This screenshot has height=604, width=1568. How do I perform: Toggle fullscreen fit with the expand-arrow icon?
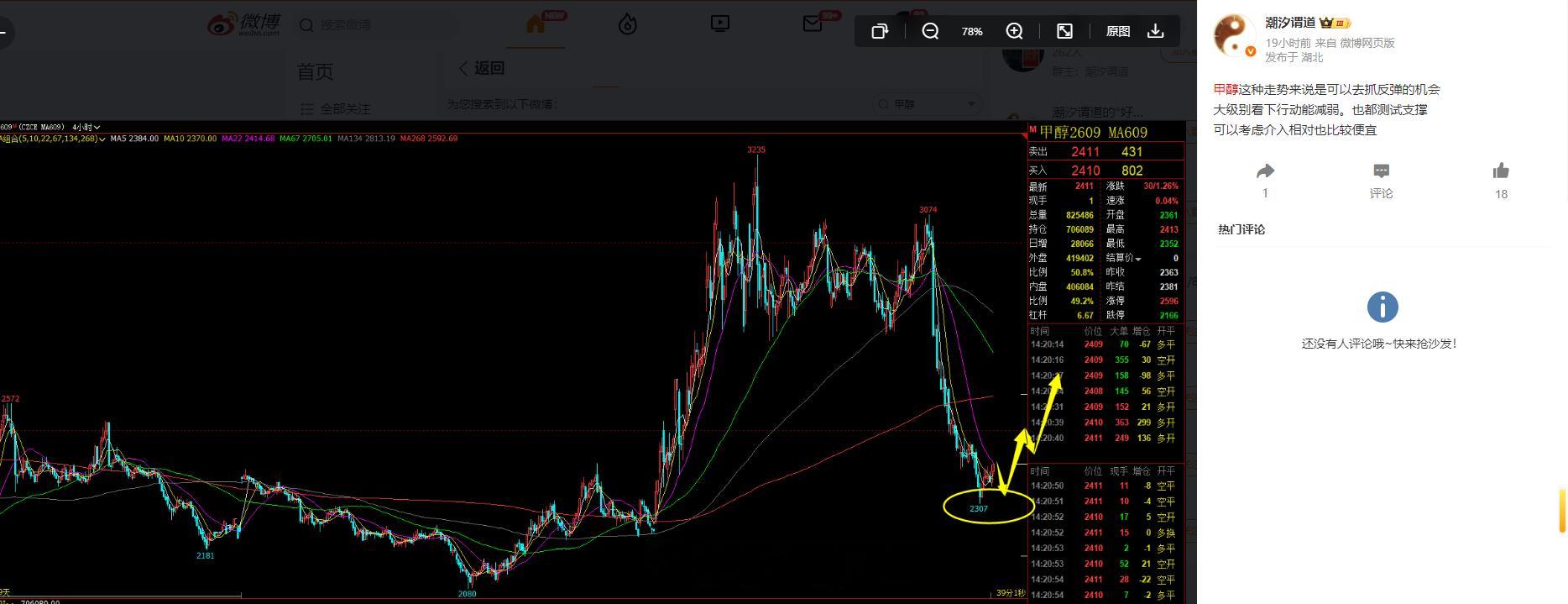(1064, 31)
